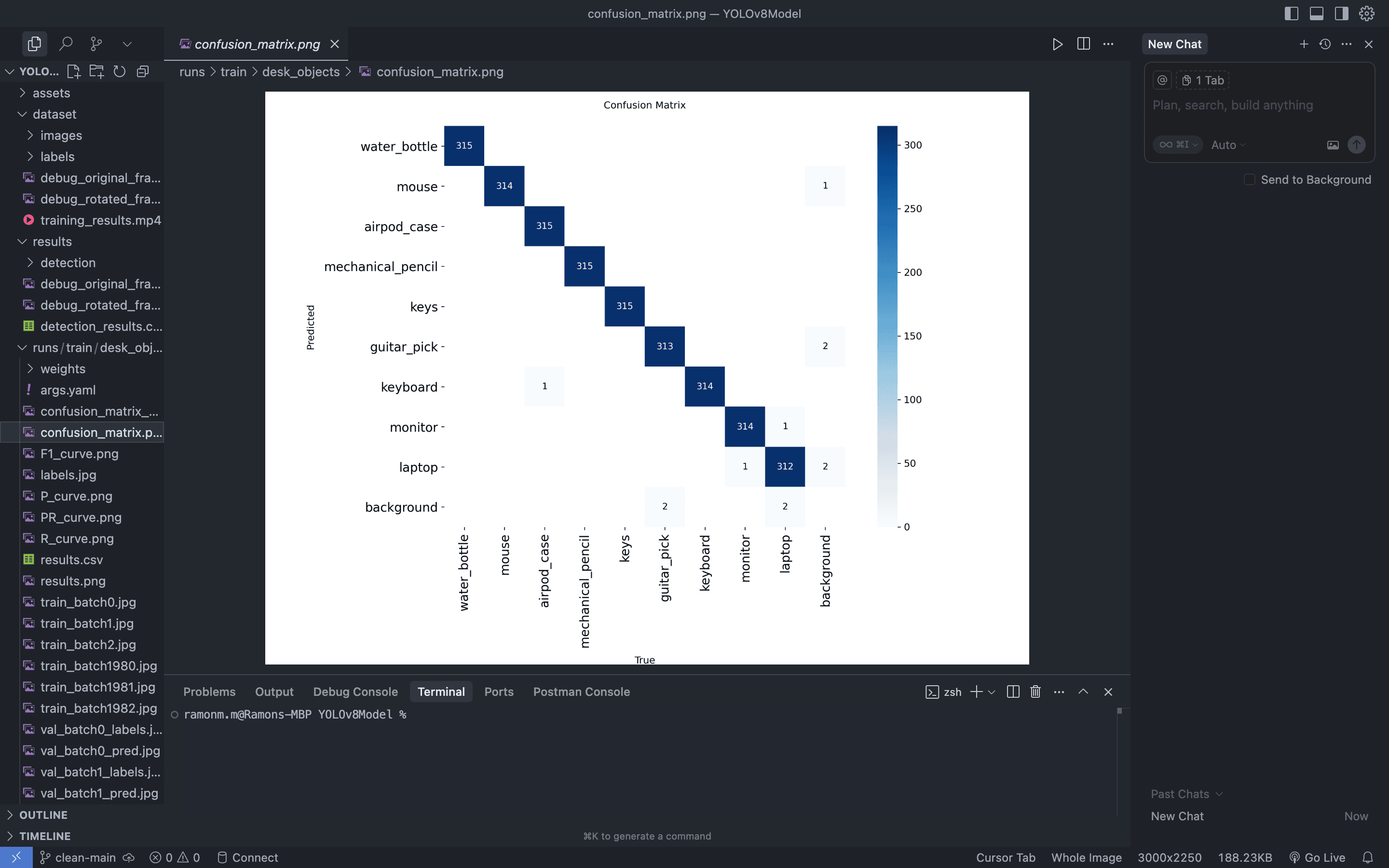Viewport: 1389px width, 868px height.
Task: Toggle the primary side bar
Action: [1291, 13]
